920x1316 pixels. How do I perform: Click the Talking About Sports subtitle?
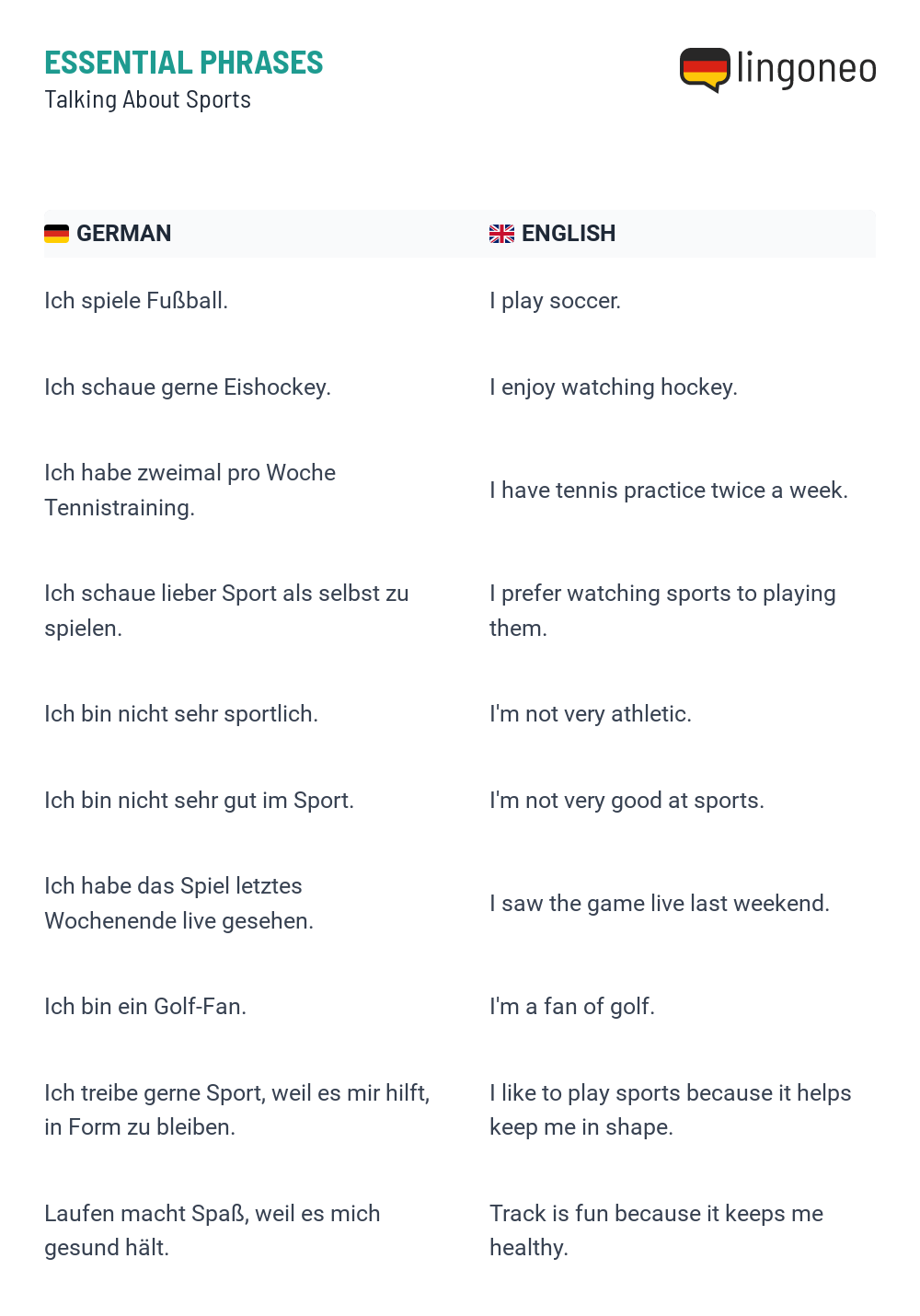click(x=147, y=99)
